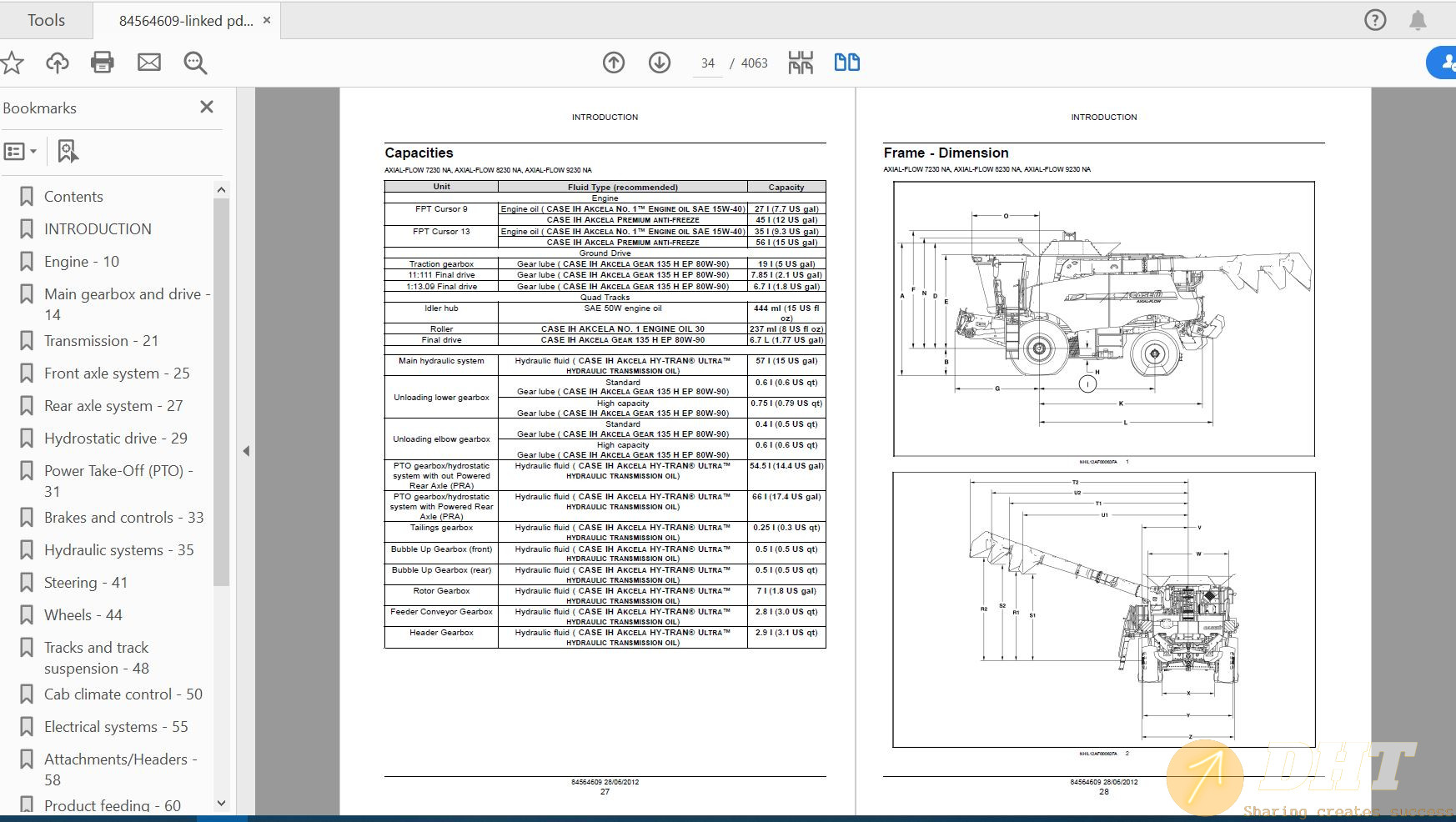Click the combine front-view dimension diagram
Screen dimensions: 1456x822
tap(1104, 609)
